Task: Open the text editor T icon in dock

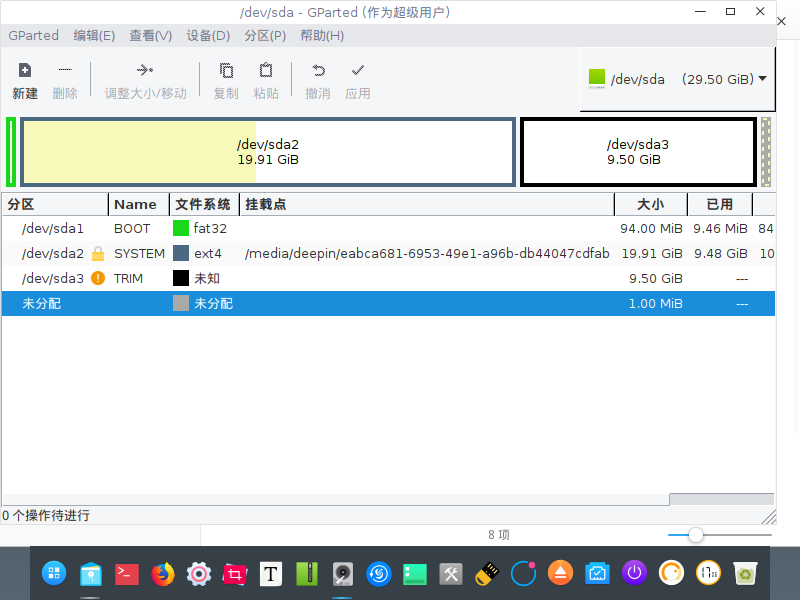Action: tap(271, 574)
